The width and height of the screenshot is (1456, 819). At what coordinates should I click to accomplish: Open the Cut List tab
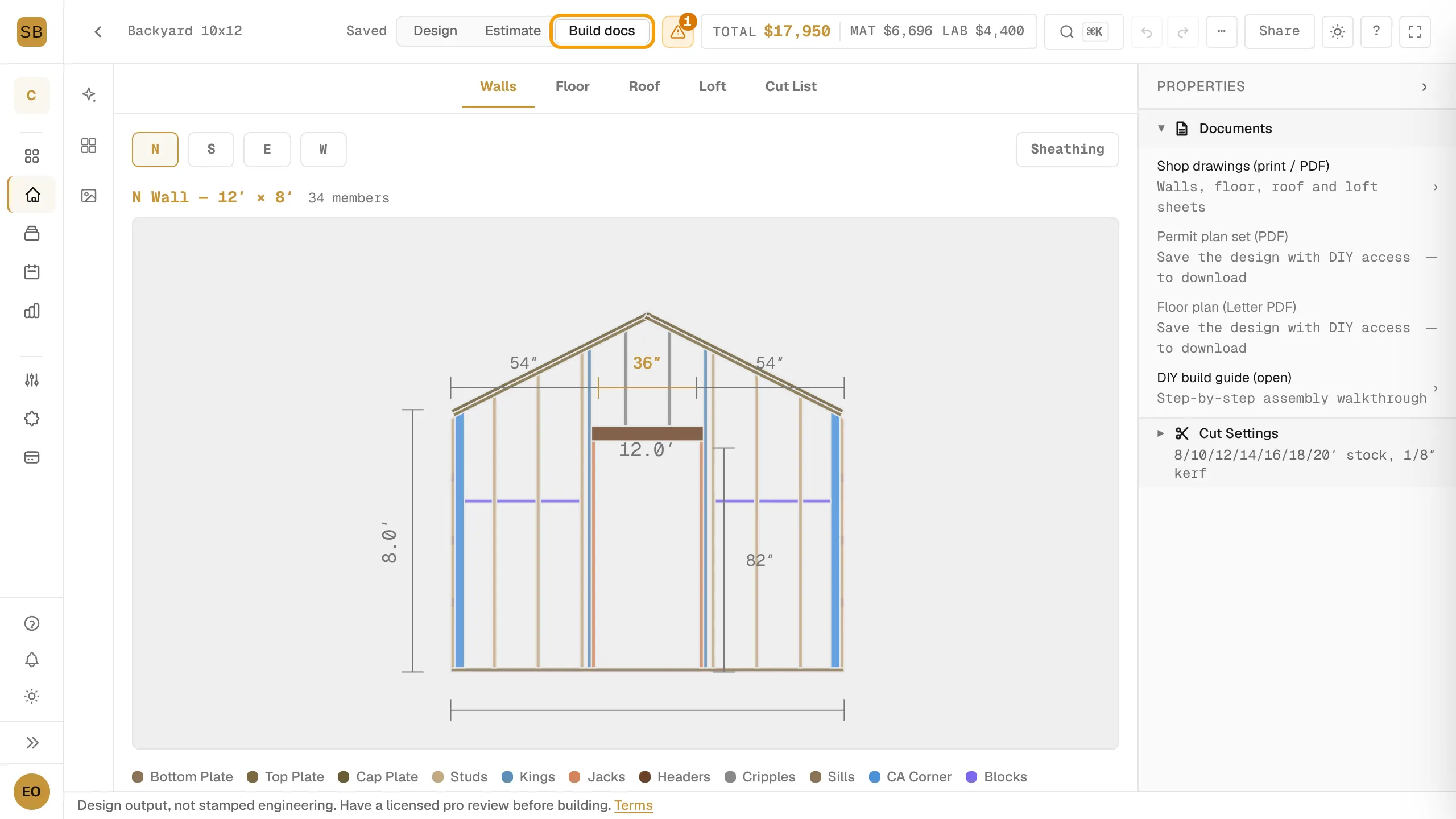coord(791,86)
